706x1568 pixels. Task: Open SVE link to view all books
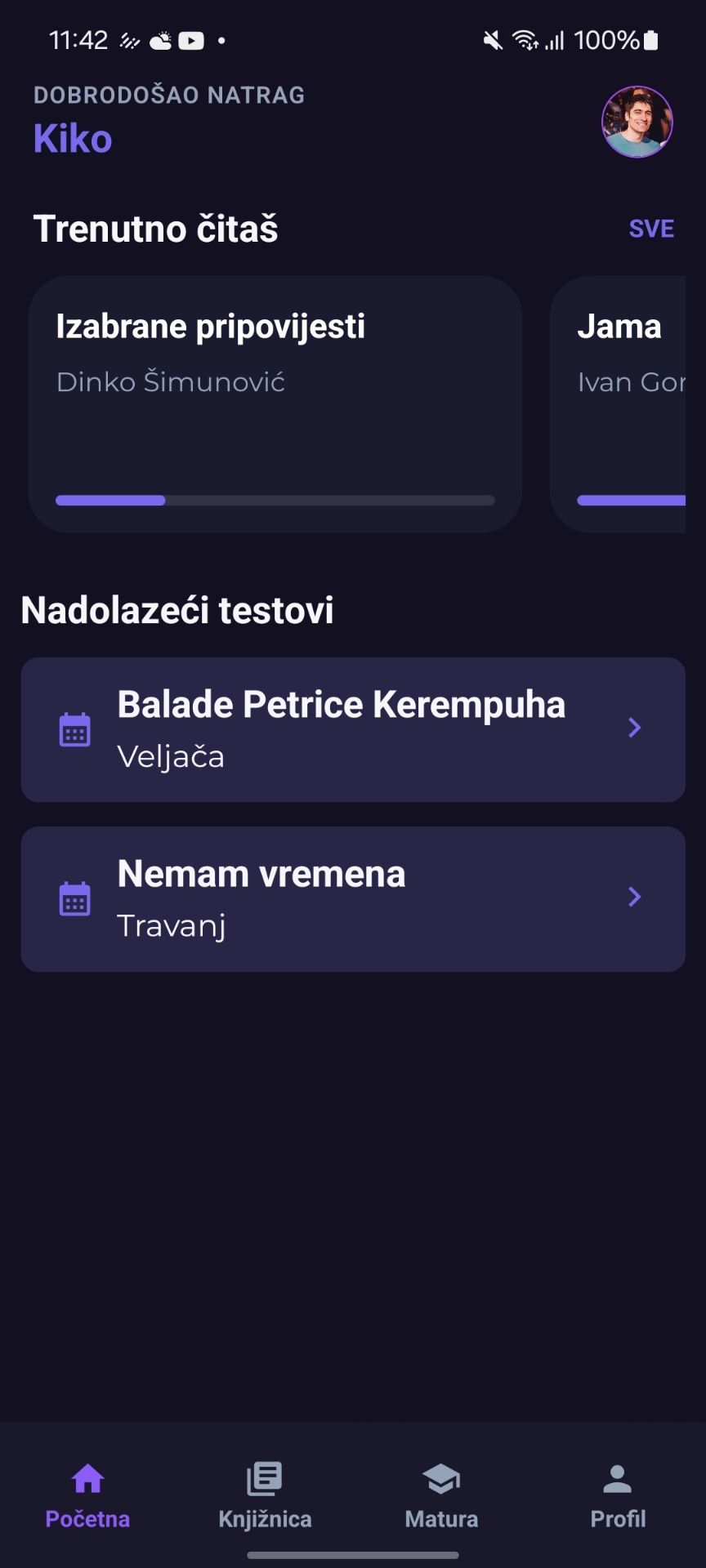pos(651,229)
